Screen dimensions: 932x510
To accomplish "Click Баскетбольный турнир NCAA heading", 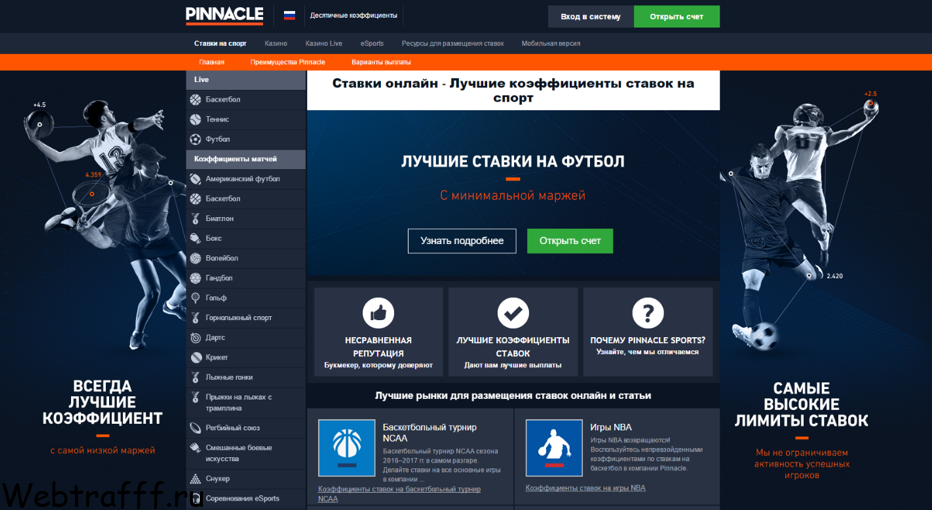I will click(x=430, y=432).
